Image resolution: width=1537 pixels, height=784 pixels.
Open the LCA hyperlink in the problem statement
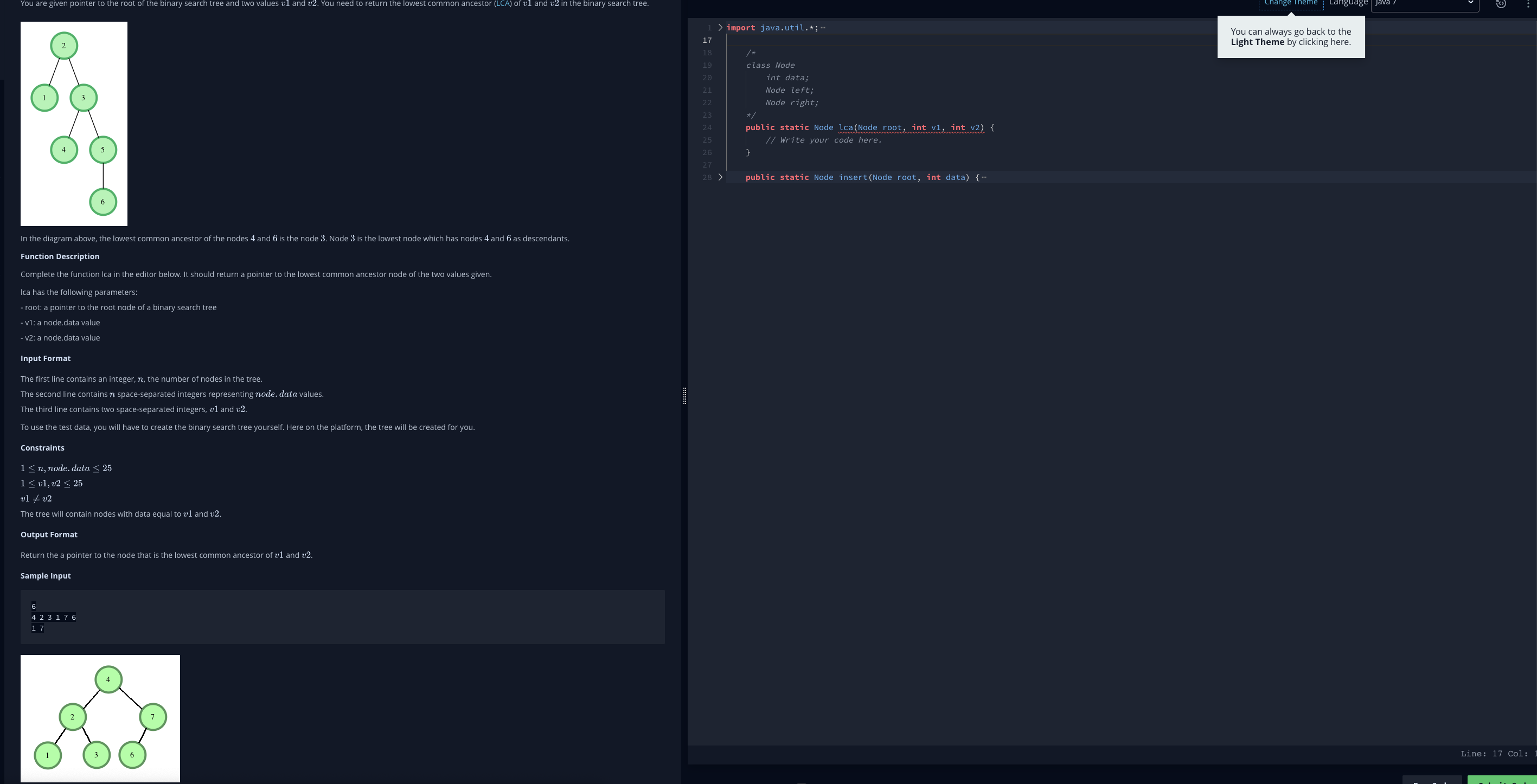[502, 4]
